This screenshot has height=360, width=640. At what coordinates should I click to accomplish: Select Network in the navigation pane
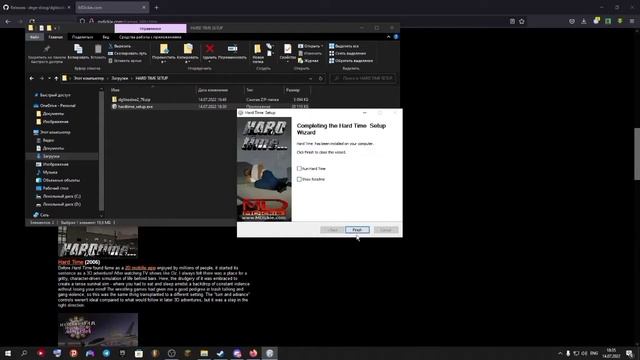pos(44,215)
